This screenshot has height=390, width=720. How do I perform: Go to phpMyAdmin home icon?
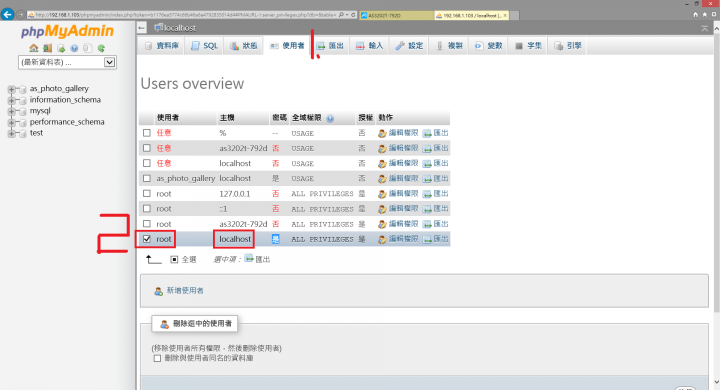point(34,48)
